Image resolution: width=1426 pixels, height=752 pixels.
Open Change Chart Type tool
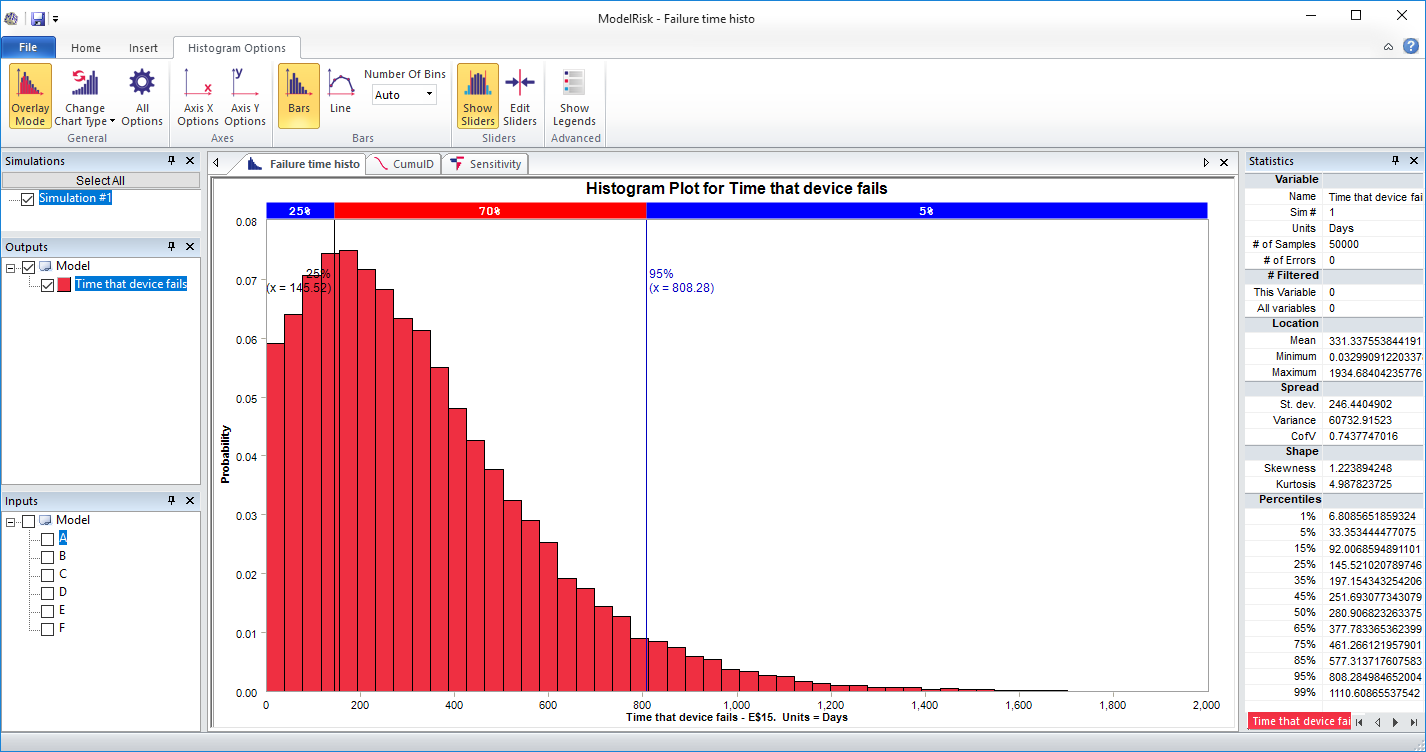coord(84,95)
